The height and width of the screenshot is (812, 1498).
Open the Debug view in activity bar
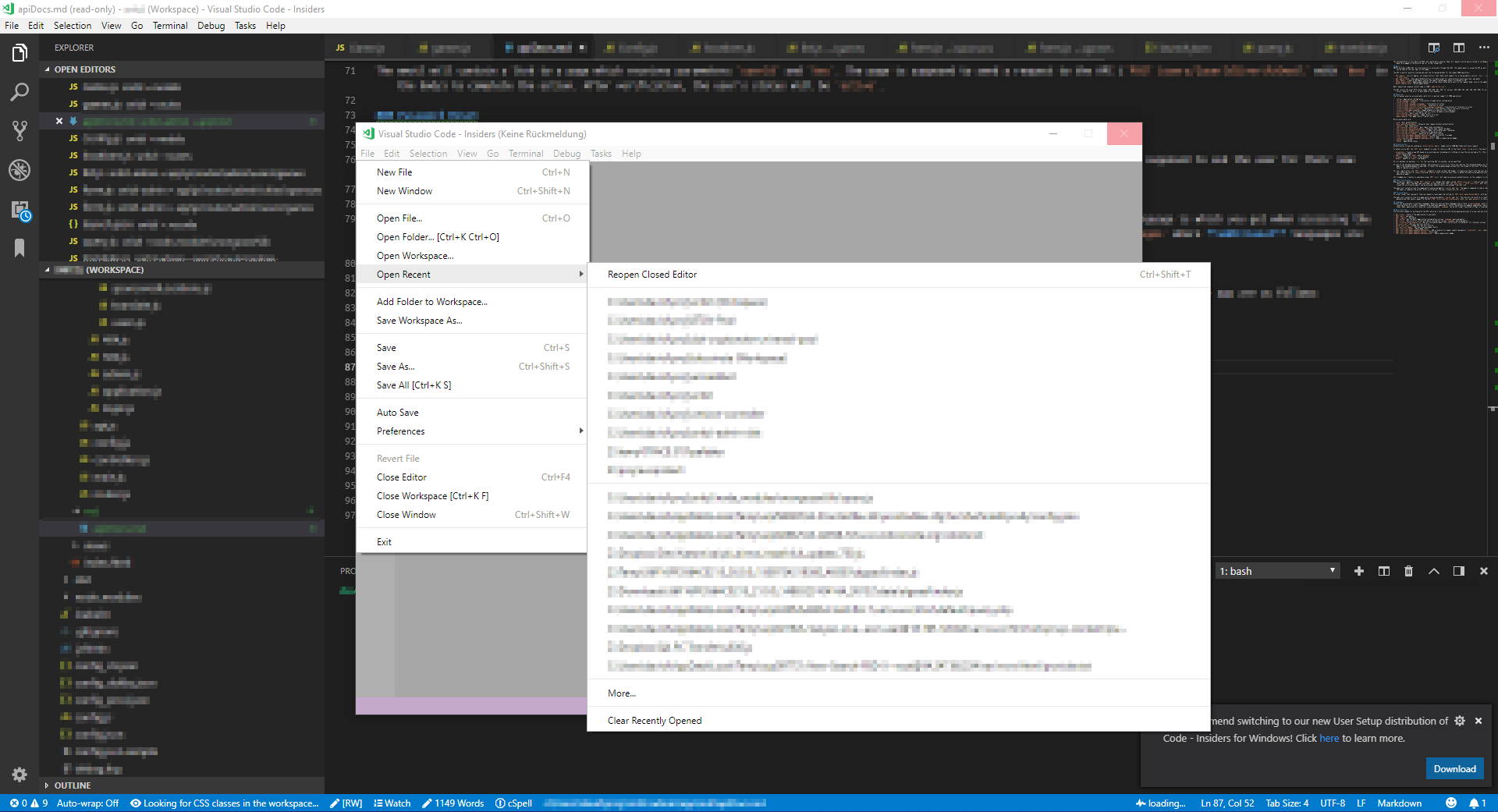click(20, 170)
